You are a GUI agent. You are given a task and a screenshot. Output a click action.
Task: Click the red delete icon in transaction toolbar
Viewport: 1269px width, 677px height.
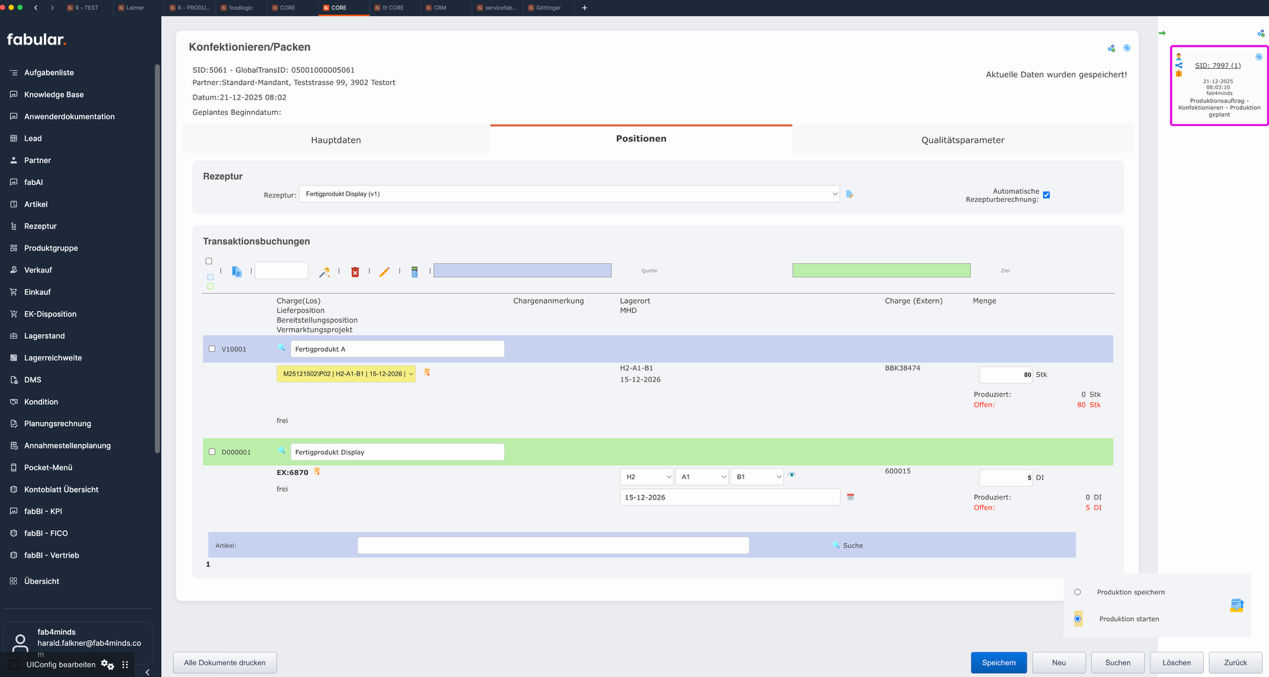355,272
